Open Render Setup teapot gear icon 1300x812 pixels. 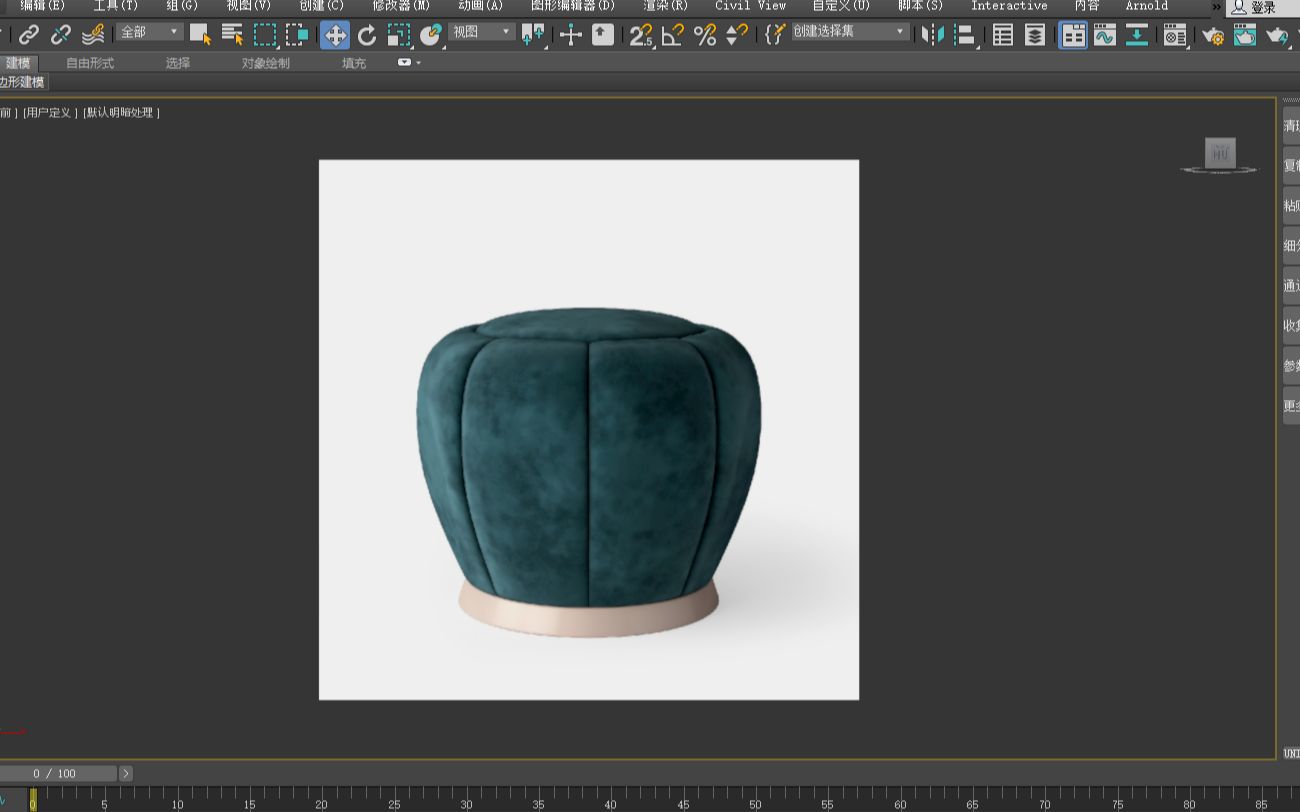[x=1213, y=35]
